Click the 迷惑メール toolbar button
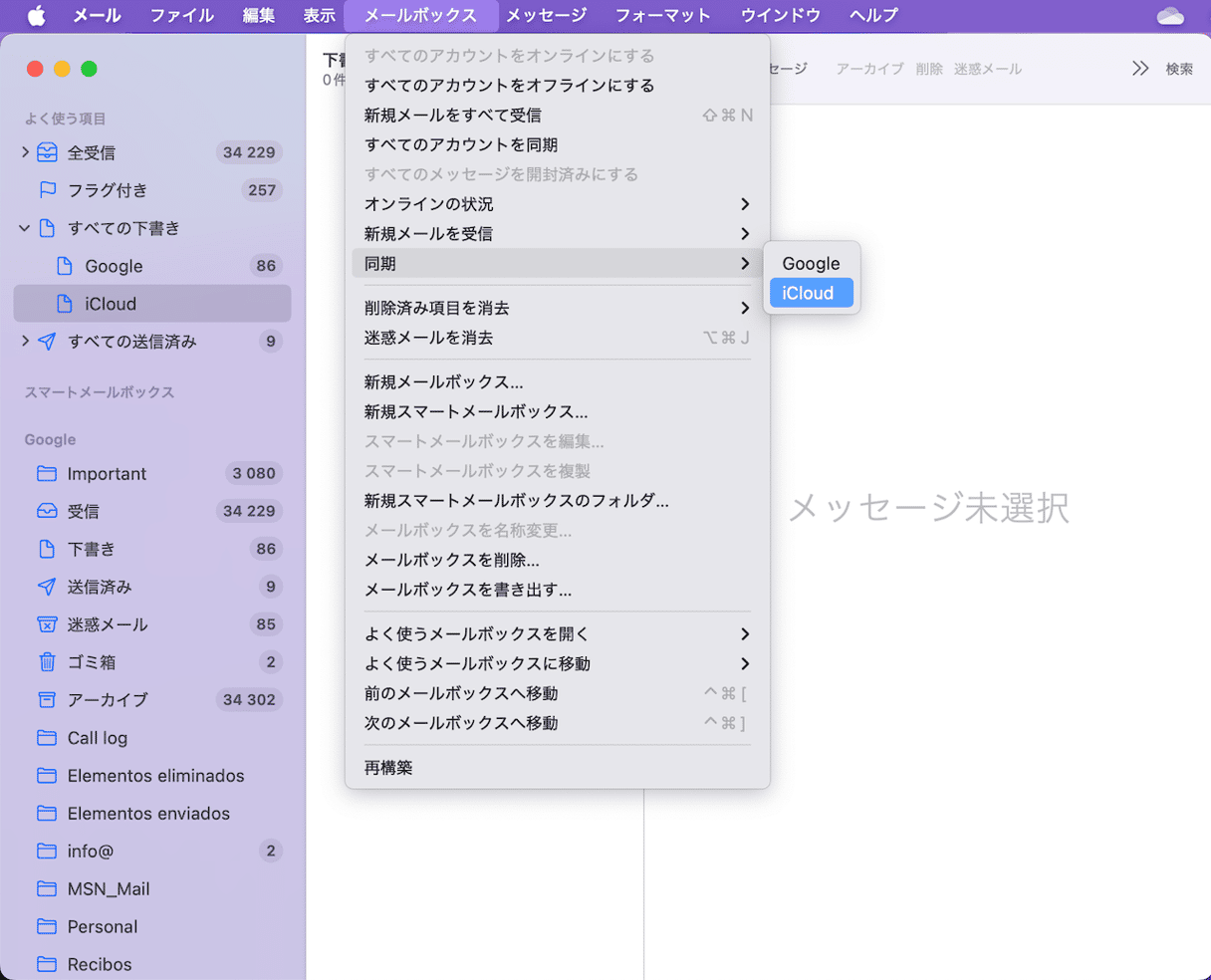Screen dimensions: 1211x980 click(x=988, y=69)
